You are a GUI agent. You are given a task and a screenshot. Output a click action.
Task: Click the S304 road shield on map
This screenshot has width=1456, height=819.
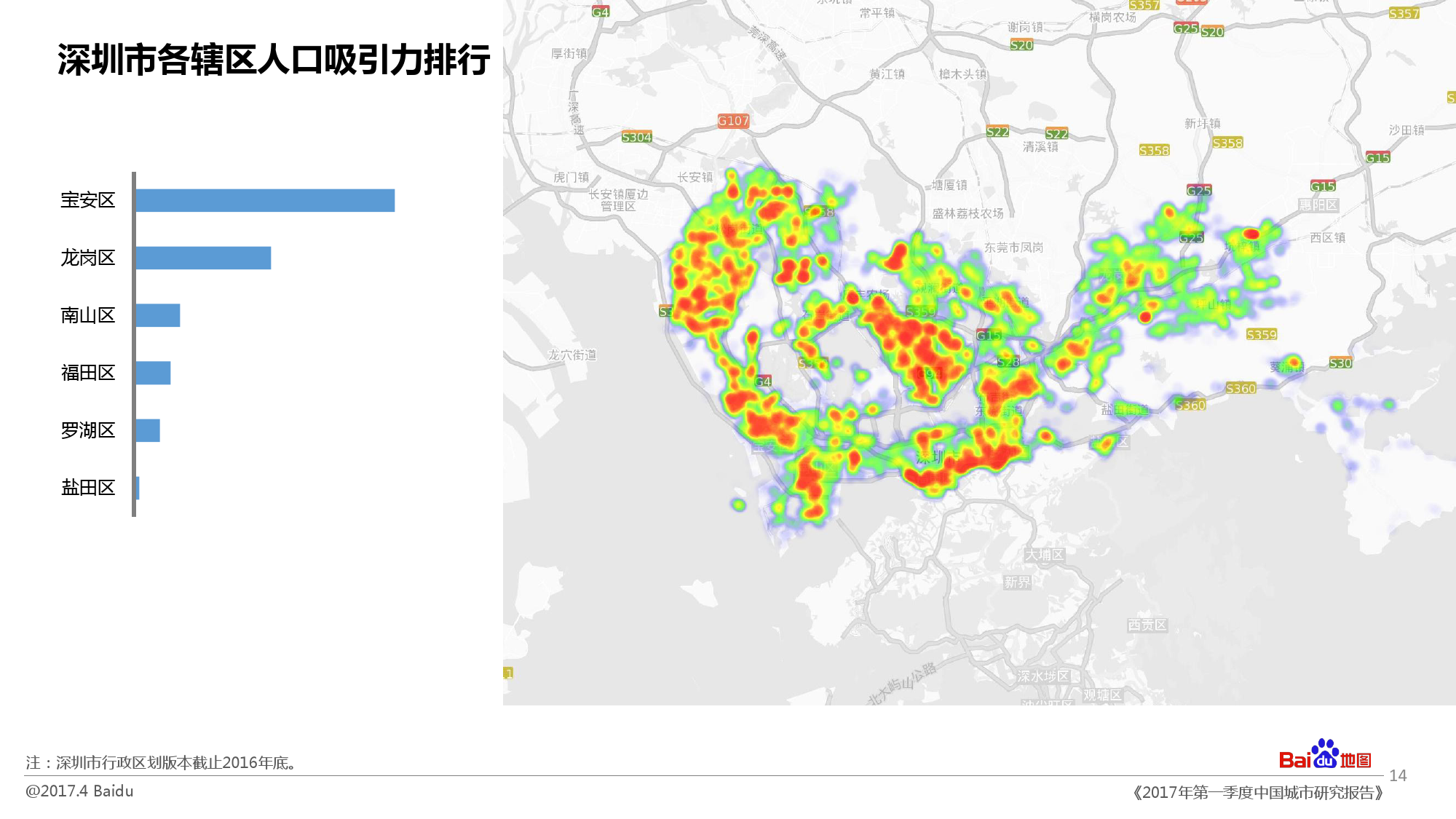[636, 137]
